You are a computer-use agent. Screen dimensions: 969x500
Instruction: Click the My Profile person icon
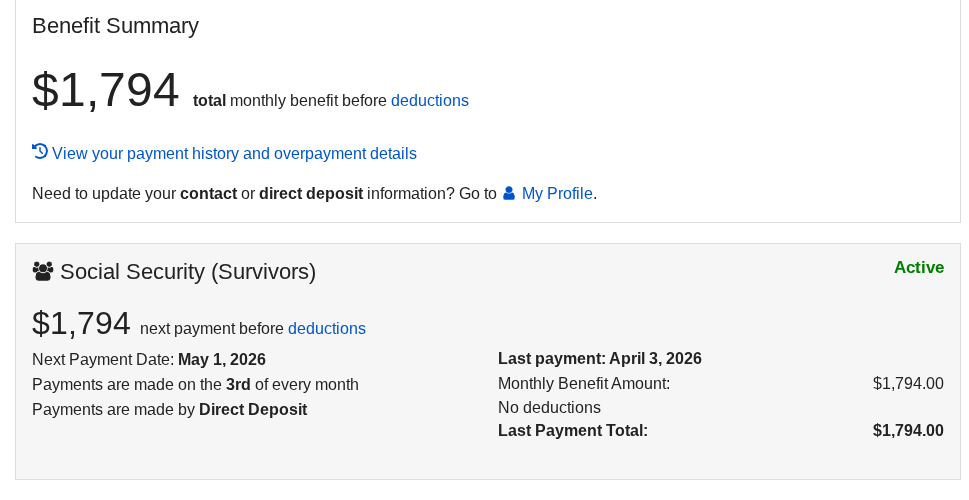(x=509, y=193)
